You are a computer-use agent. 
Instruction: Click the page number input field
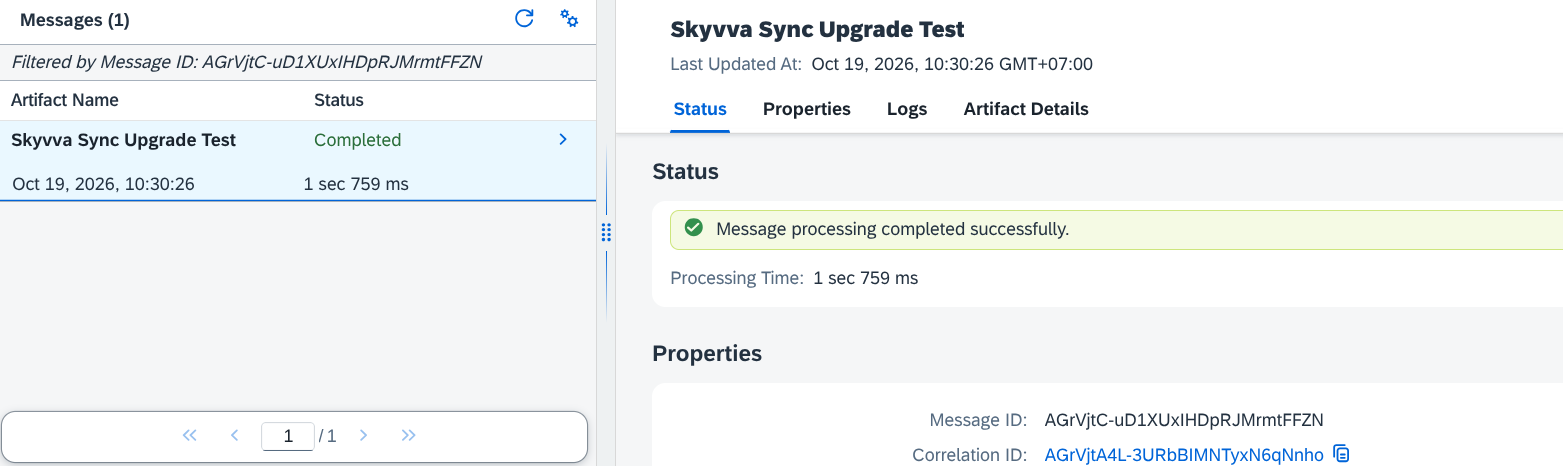(288, 436)
